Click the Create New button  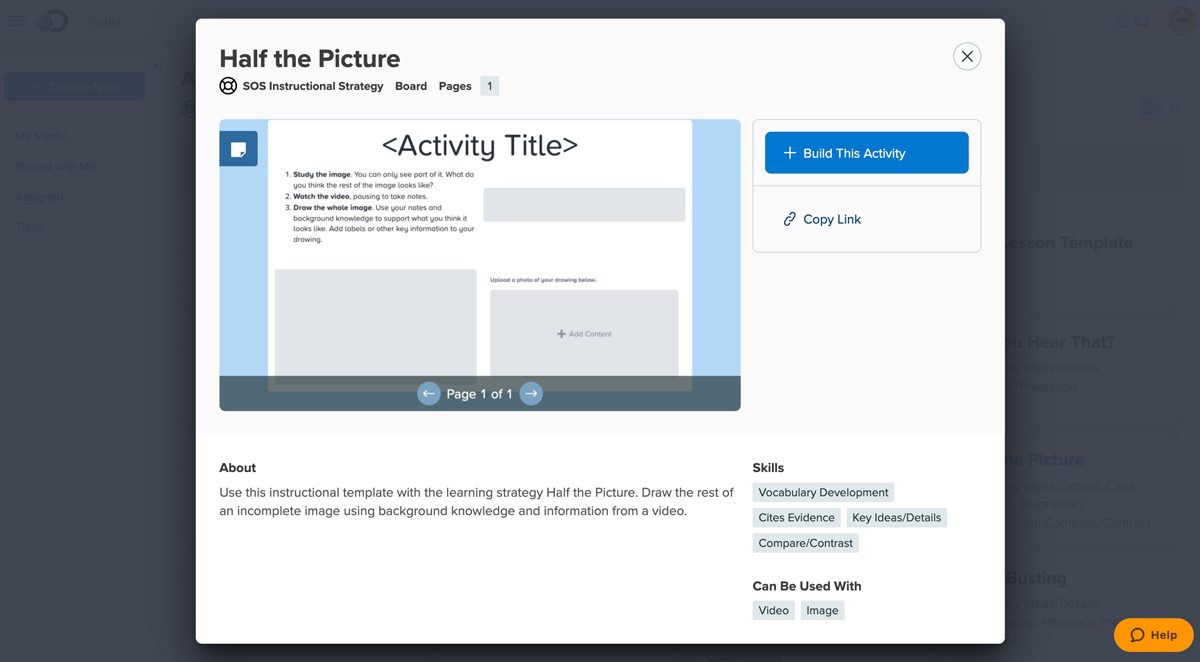pyautogui.click(x=75, y=87)
